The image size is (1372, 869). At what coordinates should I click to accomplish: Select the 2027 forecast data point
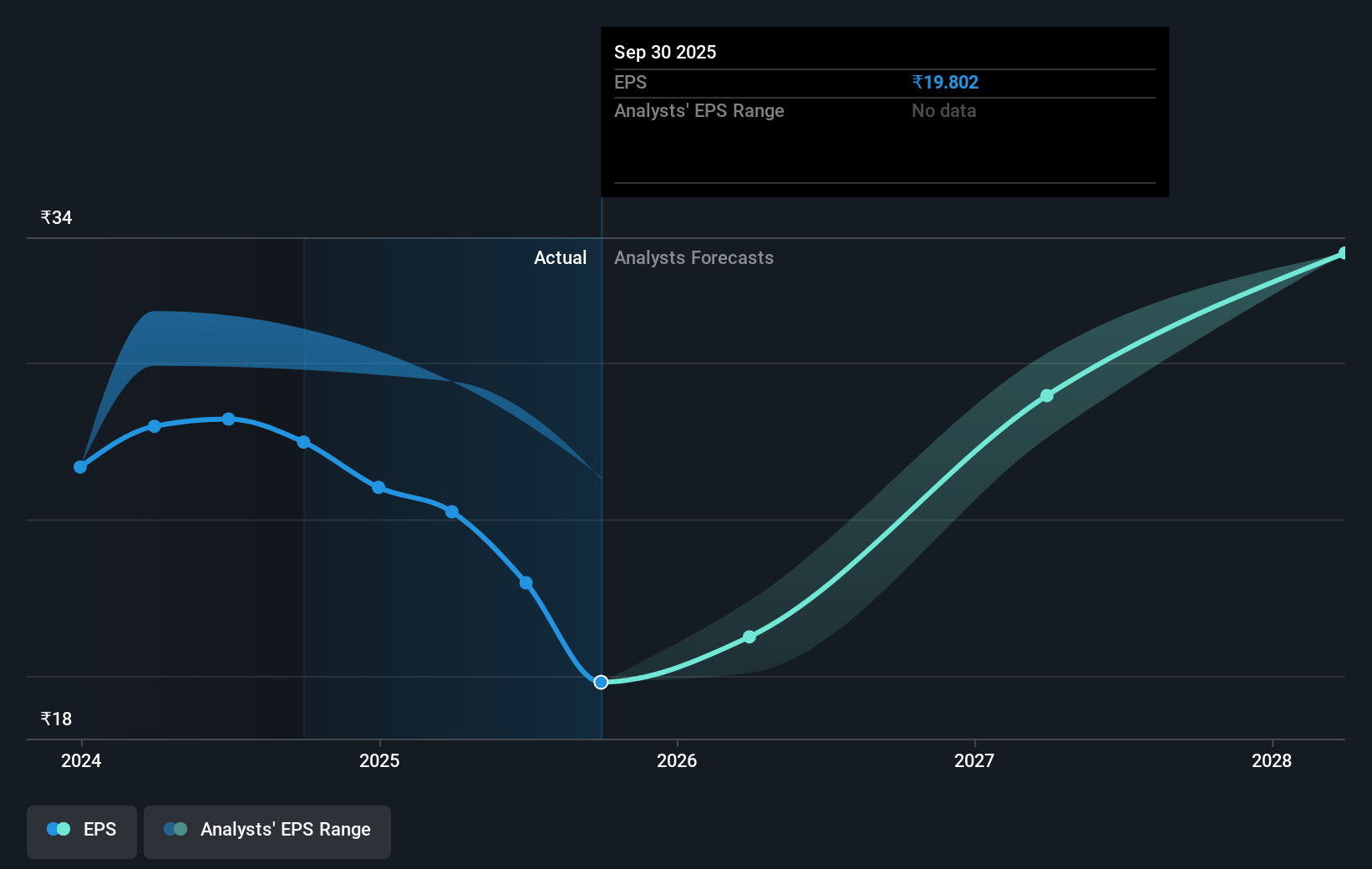1047,396
